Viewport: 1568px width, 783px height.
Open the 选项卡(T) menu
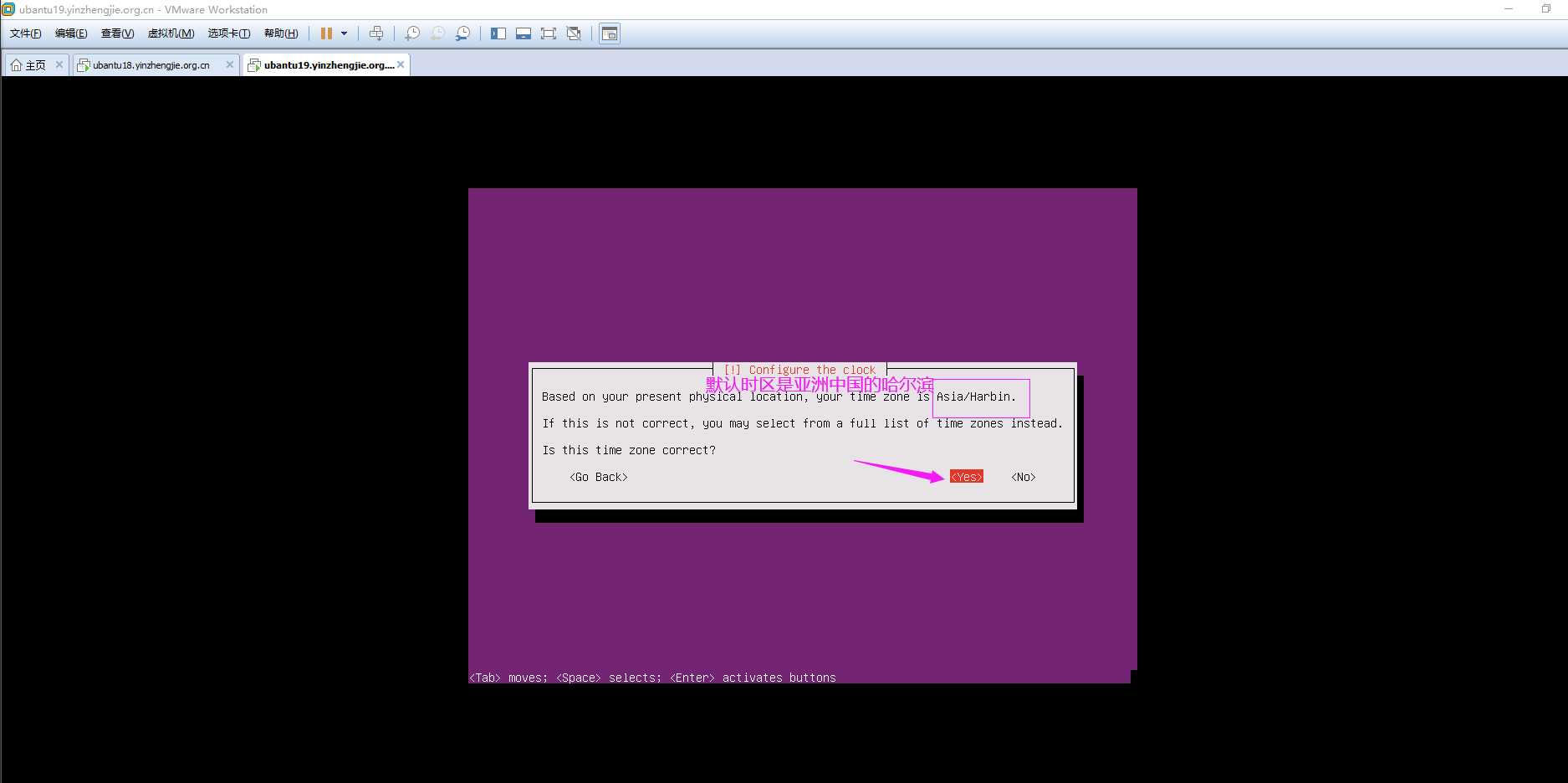(229, 33)
